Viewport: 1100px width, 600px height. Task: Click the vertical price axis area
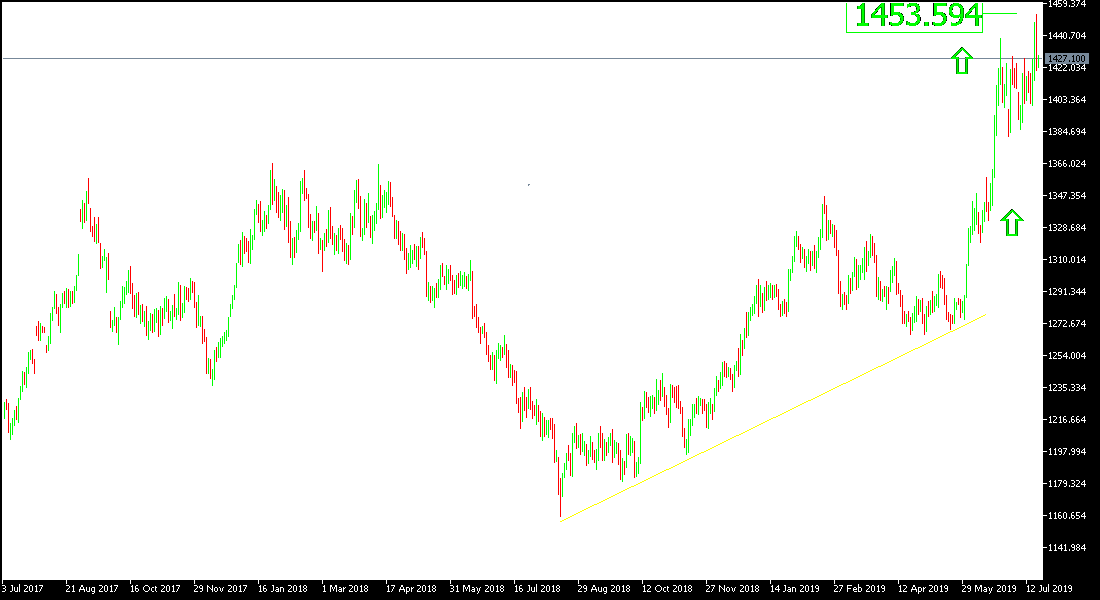click(x=1070, y=300)
